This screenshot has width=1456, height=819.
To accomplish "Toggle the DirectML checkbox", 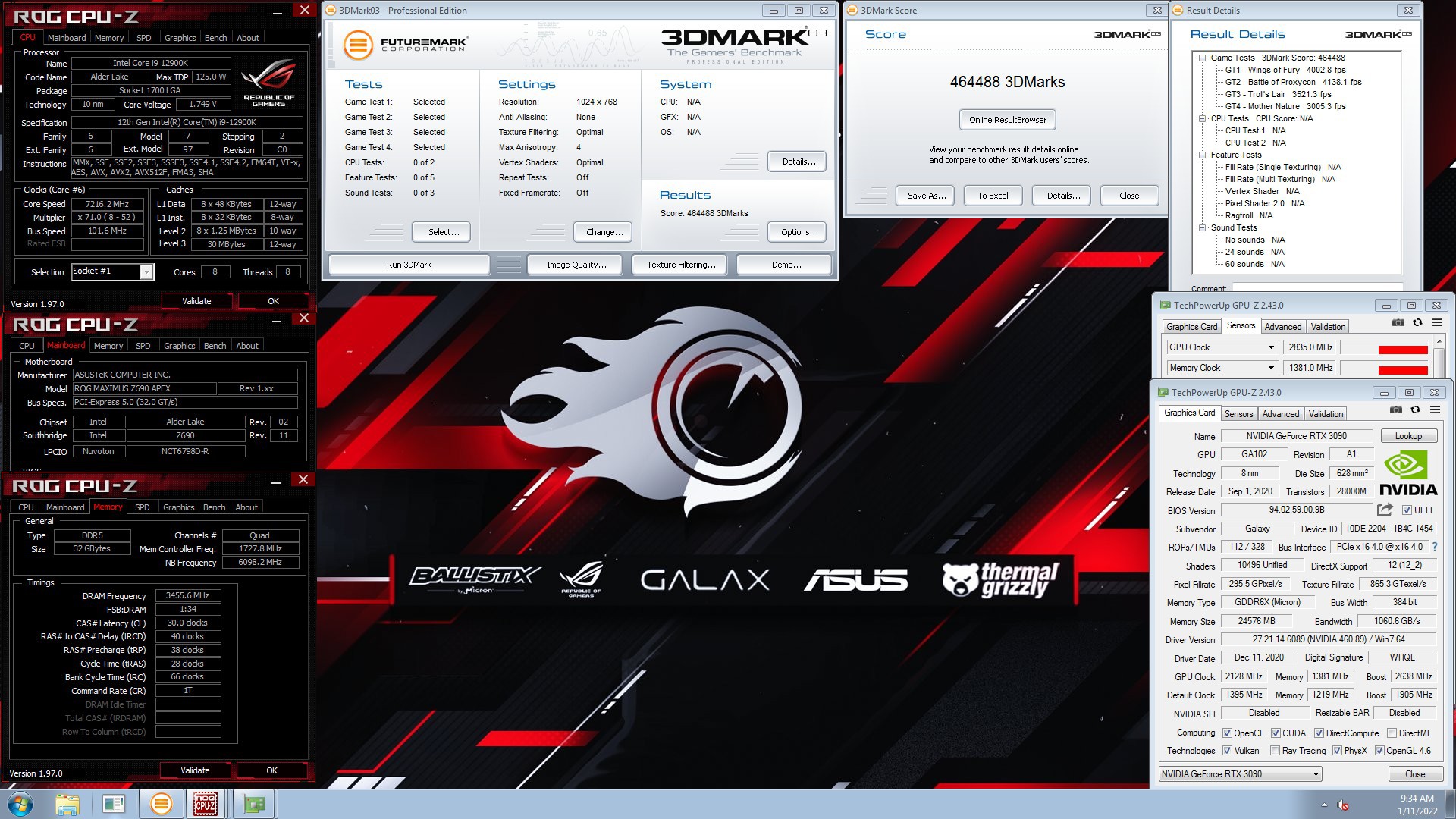I will pos(1392,733).
